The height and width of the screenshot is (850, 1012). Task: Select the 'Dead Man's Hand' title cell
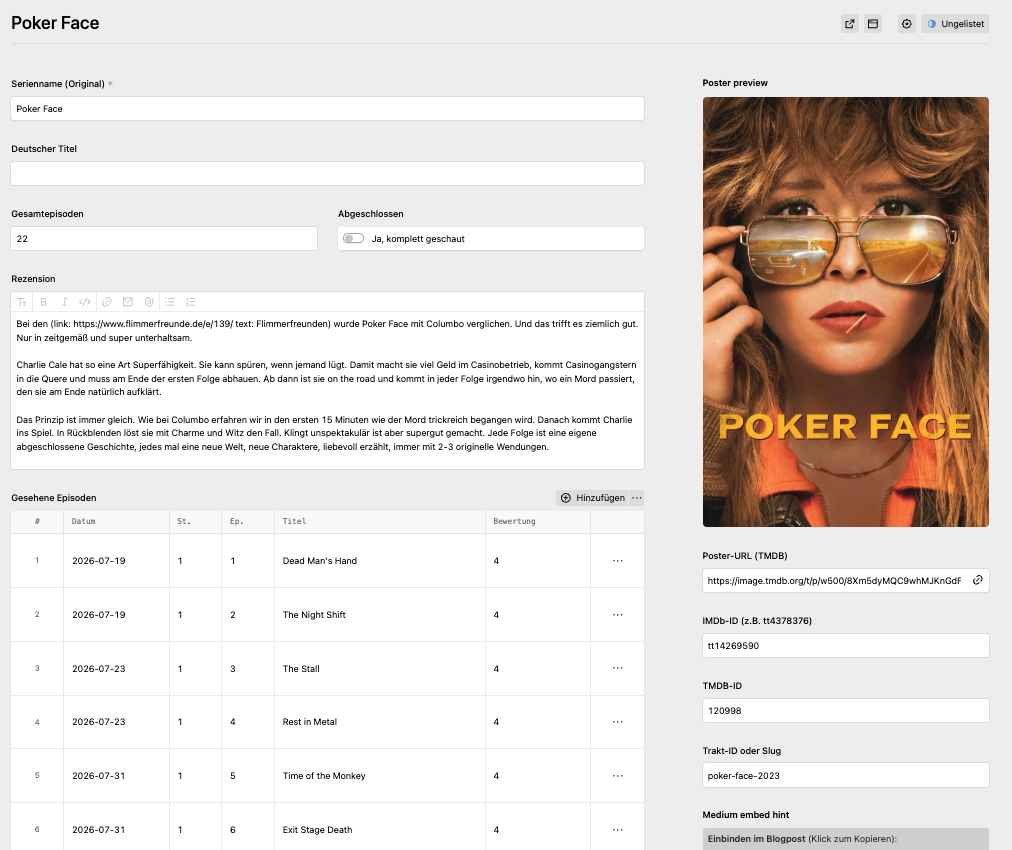(380, 561)
